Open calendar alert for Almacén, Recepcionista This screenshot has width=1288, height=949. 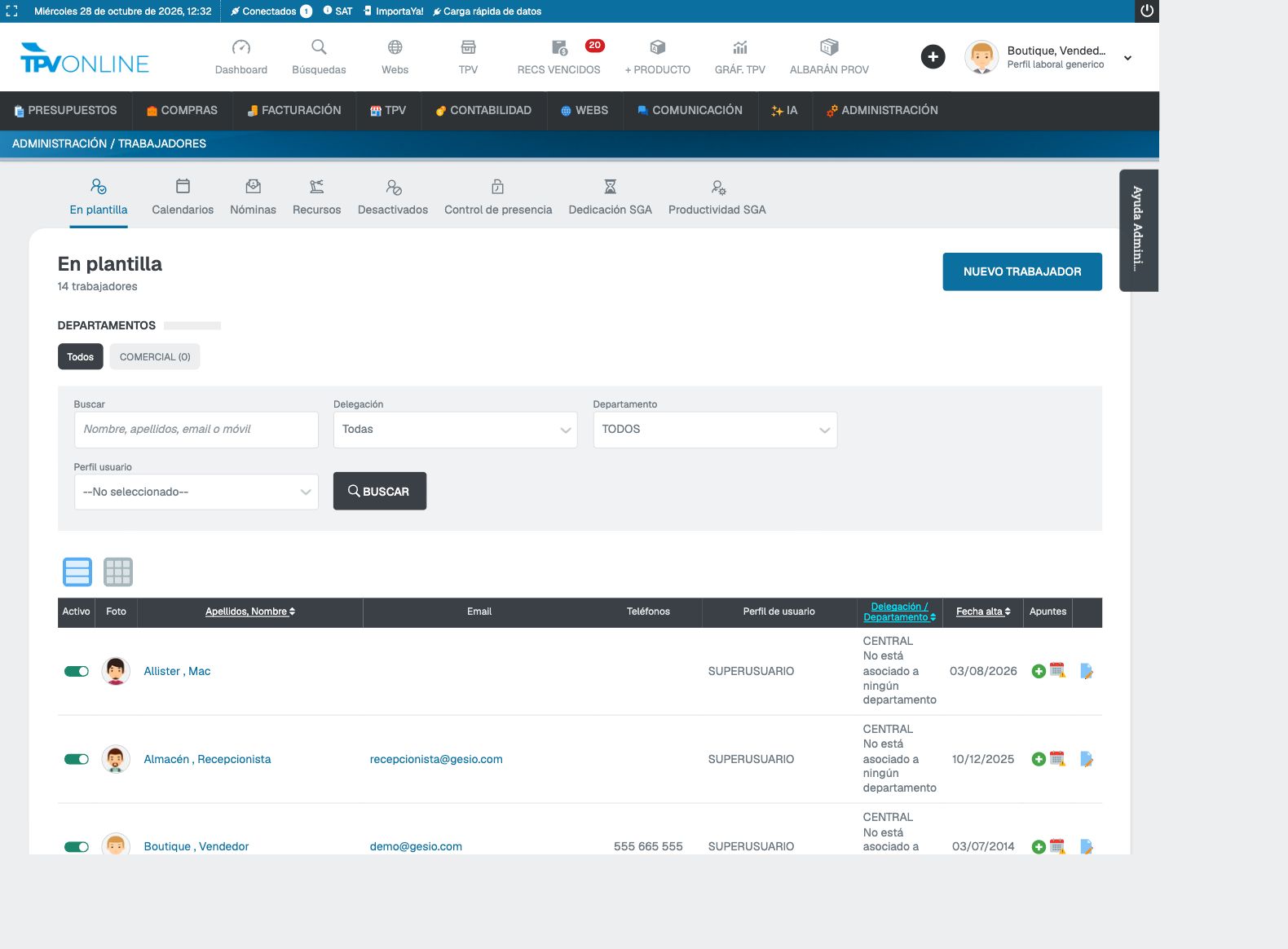coord(1058,759)
